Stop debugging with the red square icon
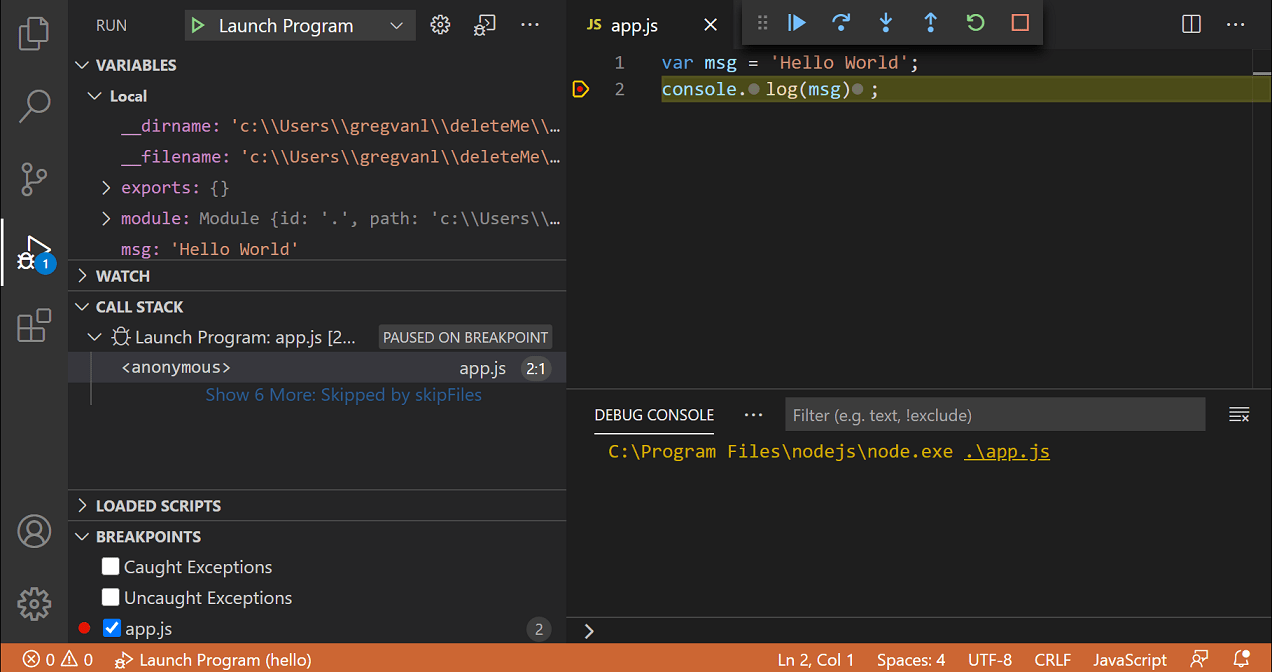The height and width of the screenshot is (672, 1272). (x=1019, y=24)
